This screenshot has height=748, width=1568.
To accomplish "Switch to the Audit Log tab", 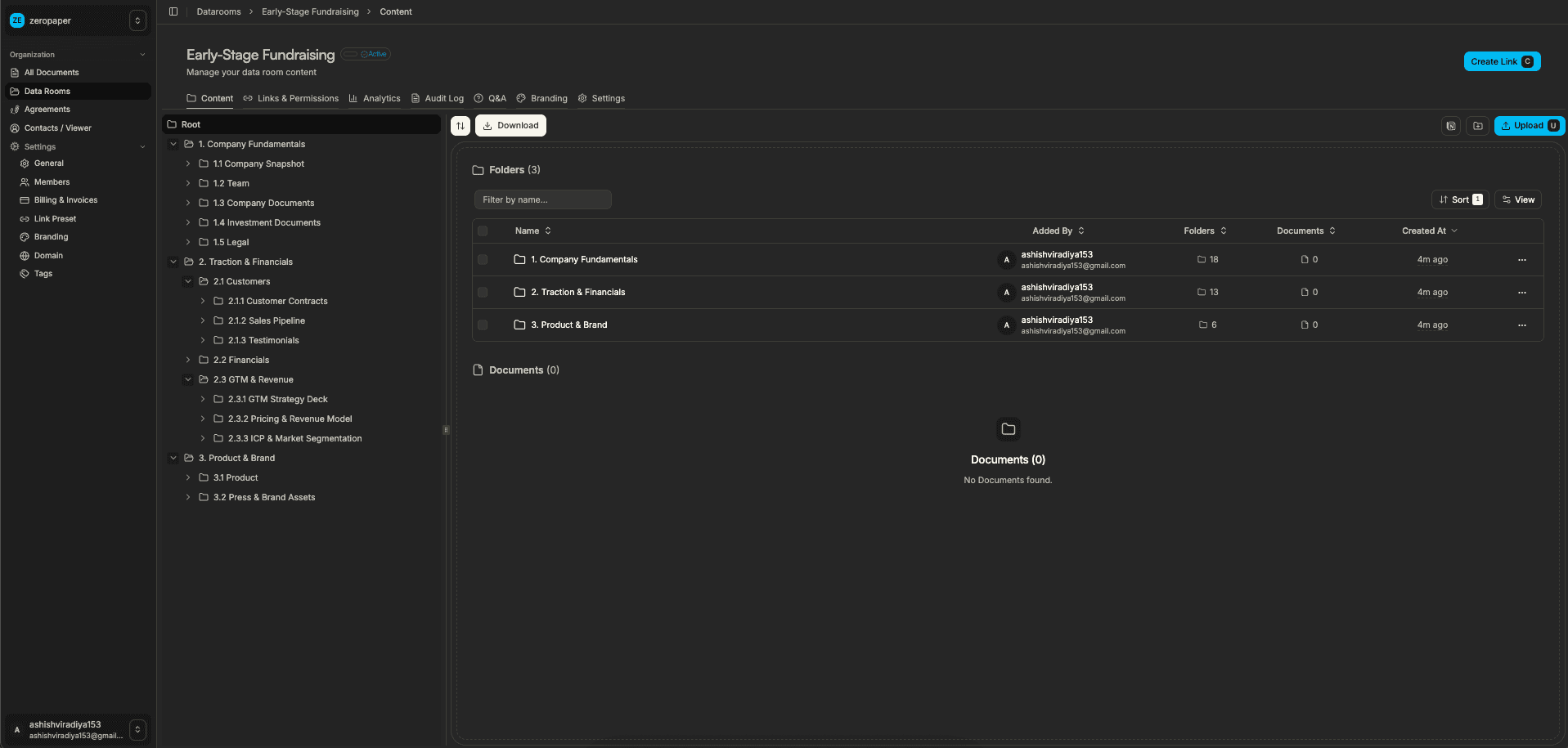I will (437, 98).
